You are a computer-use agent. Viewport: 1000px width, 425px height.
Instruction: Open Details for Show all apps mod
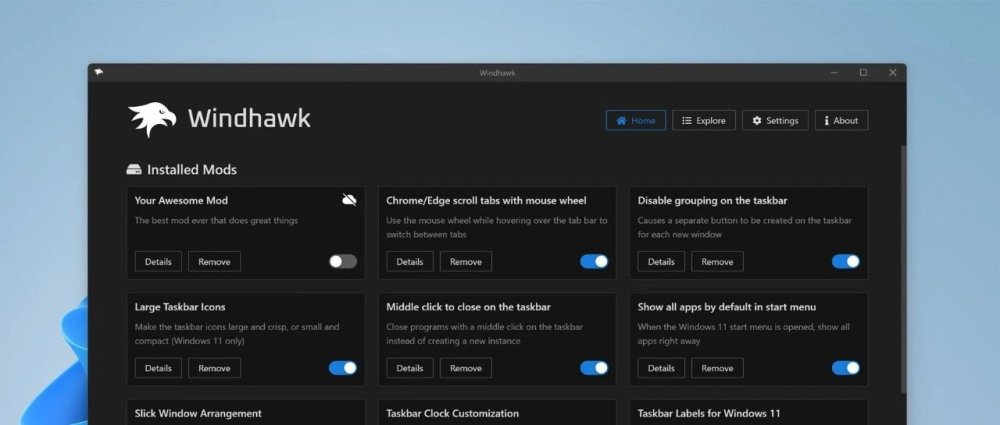(661, 368)
